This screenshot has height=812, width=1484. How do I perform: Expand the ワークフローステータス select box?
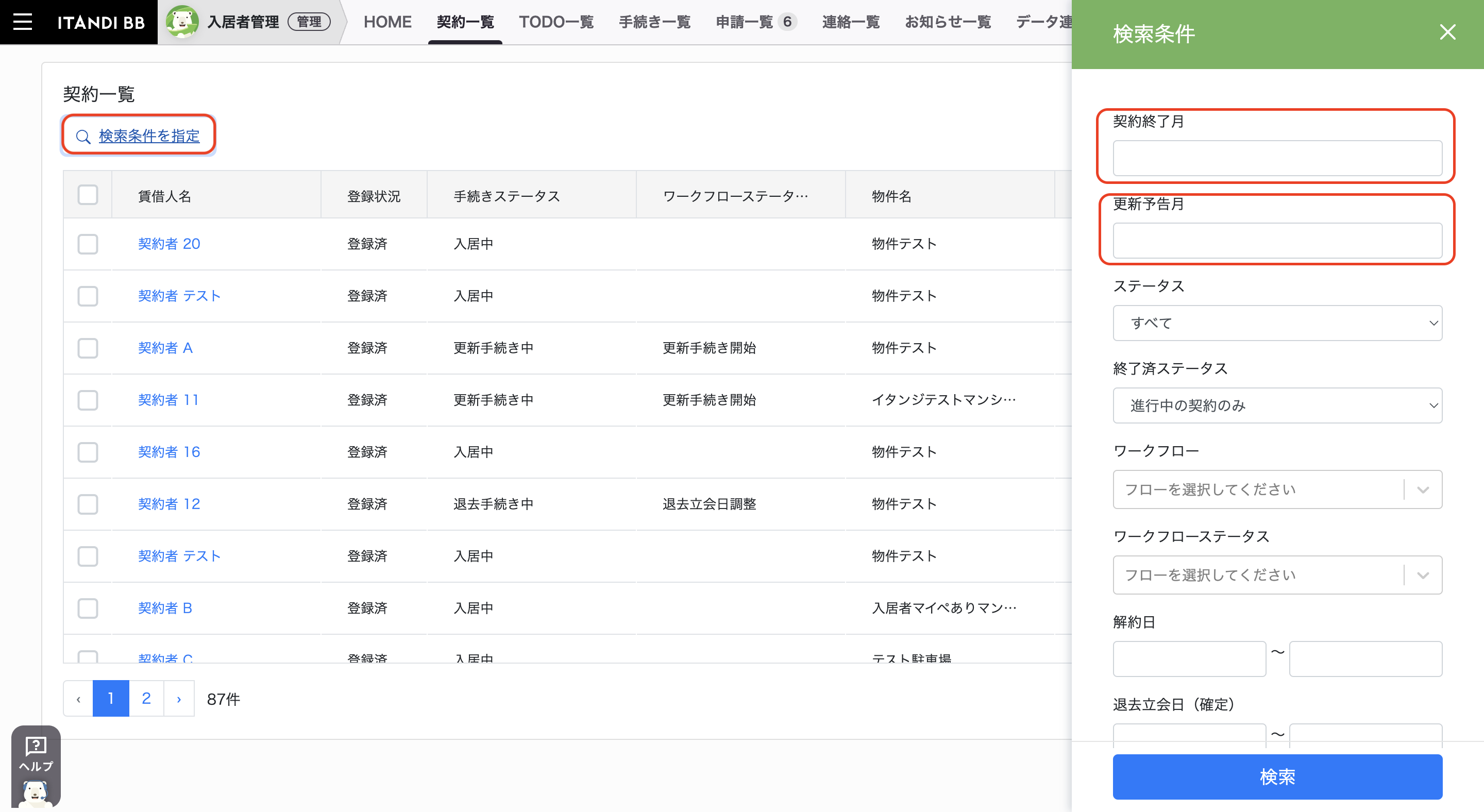pyautogui.click(x=1277, y=574)
